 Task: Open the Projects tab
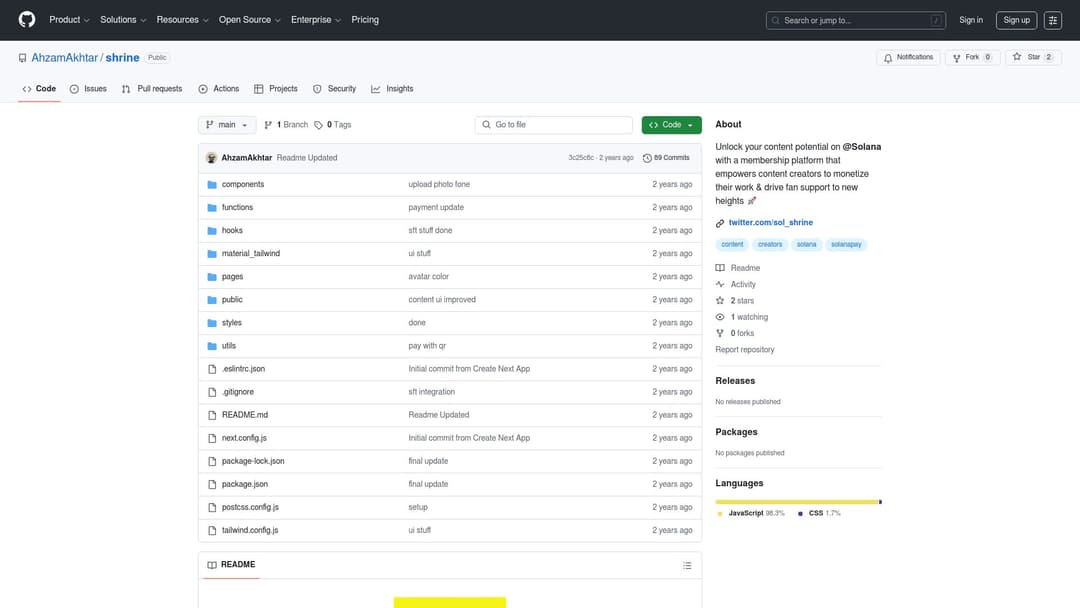pos(276,89)
